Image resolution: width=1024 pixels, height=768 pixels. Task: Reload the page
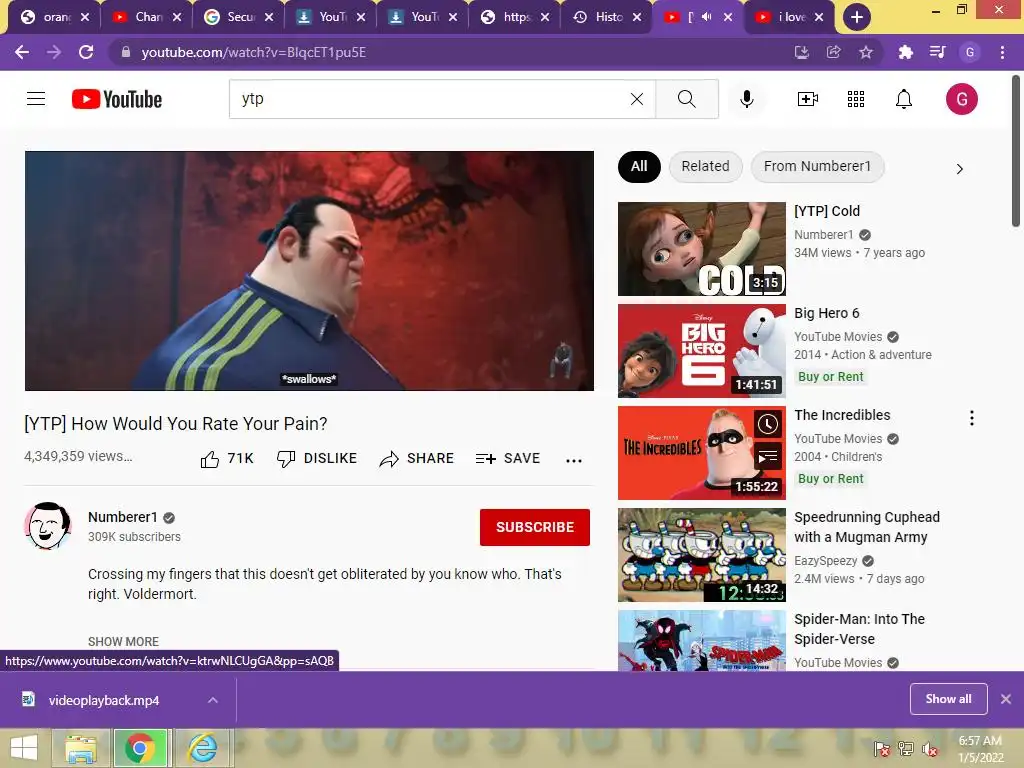[86, 52]
